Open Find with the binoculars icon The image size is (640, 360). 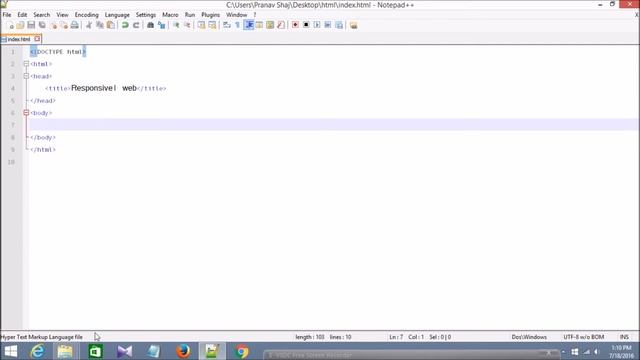[x=150, y=25]
